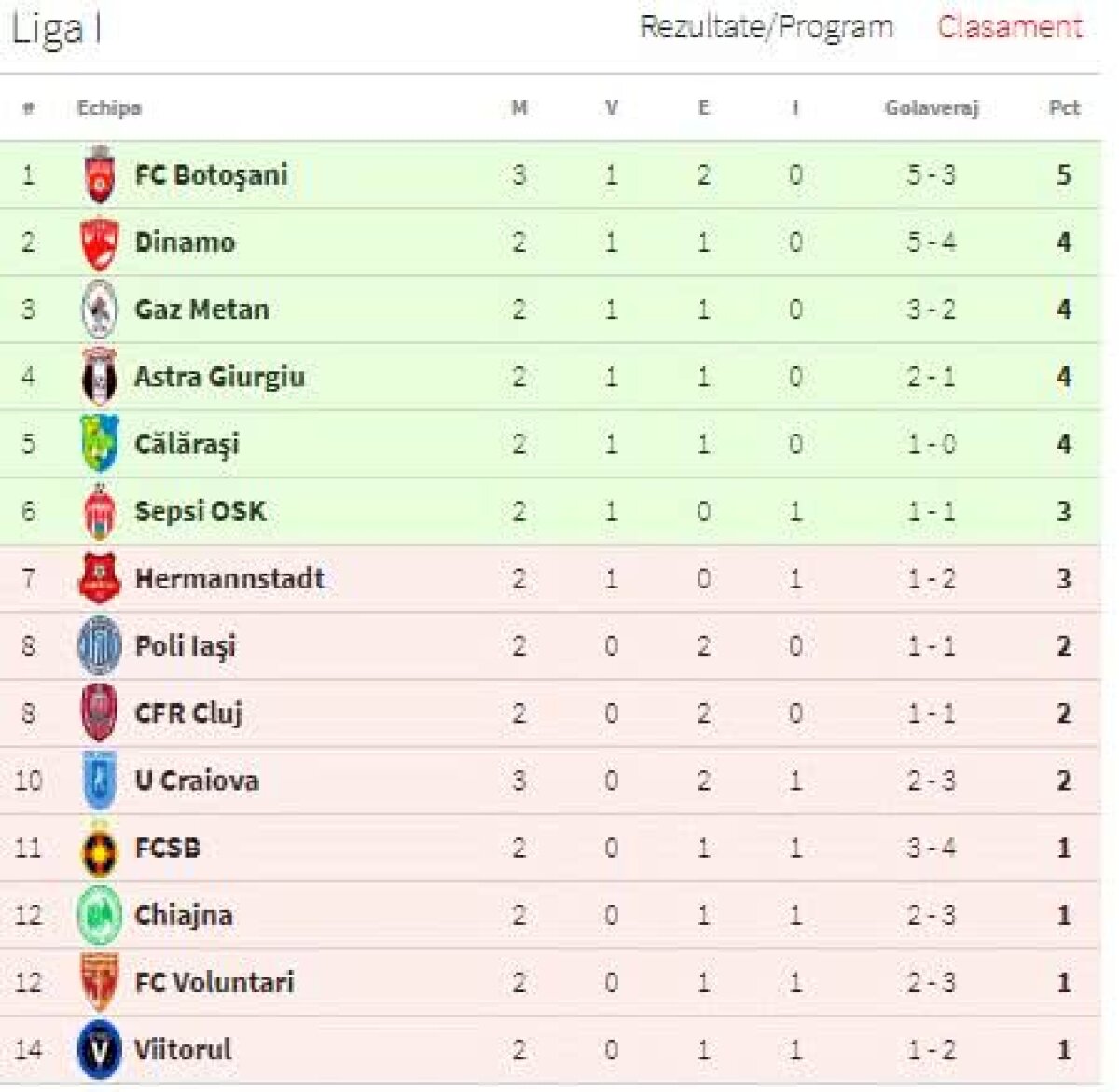Click the FC Voluntari team name

pos(215,982)
